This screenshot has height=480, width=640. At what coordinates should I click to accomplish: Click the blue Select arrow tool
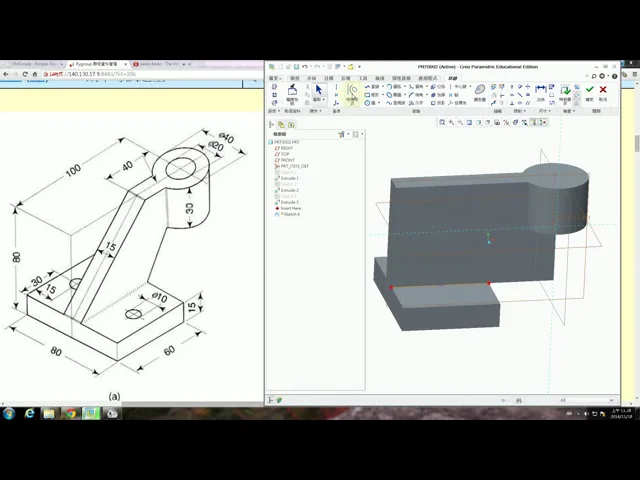pyautogui.click(x=319, y=89)
